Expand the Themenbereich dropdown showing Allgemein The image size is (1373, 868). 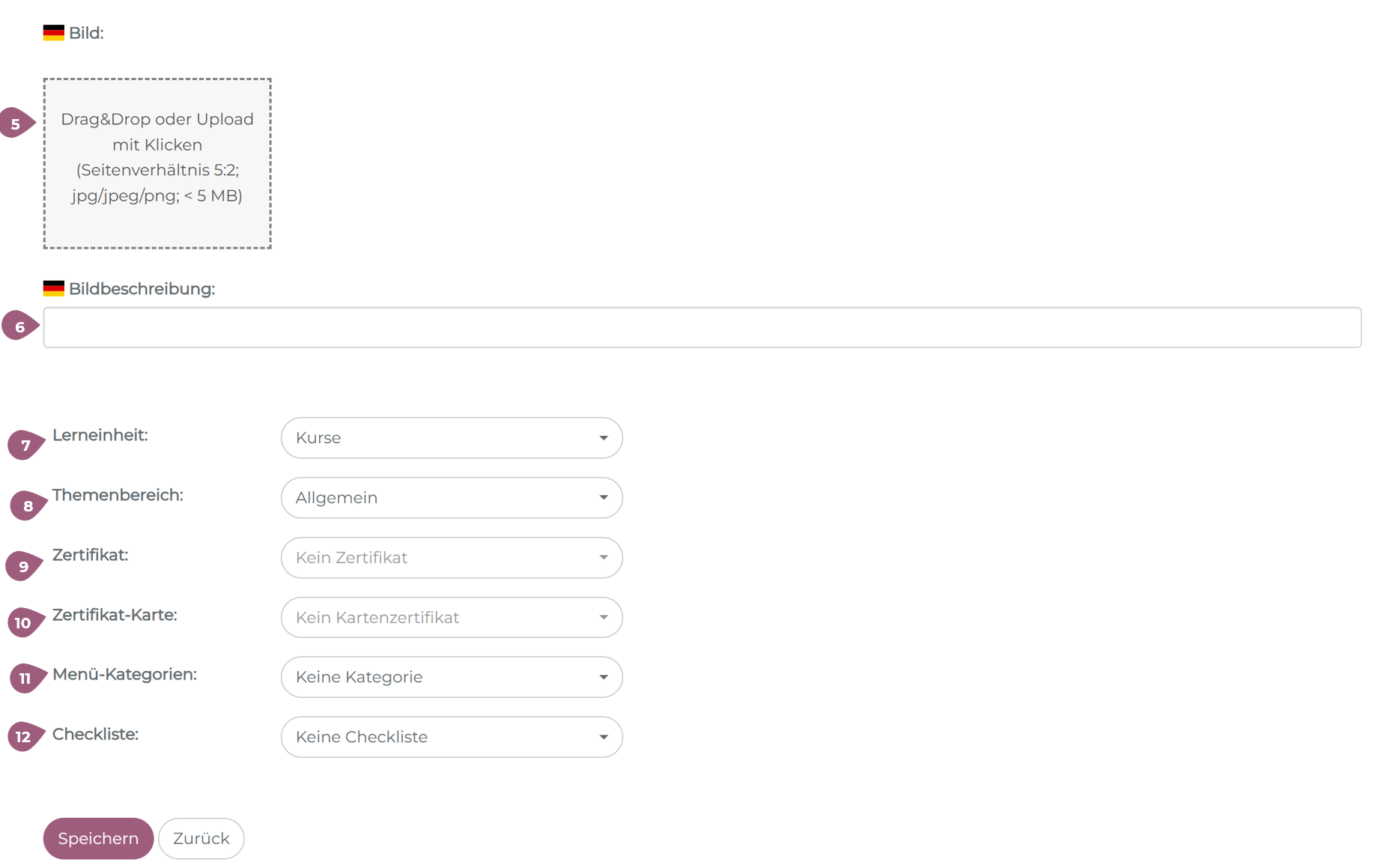[451, 498]
